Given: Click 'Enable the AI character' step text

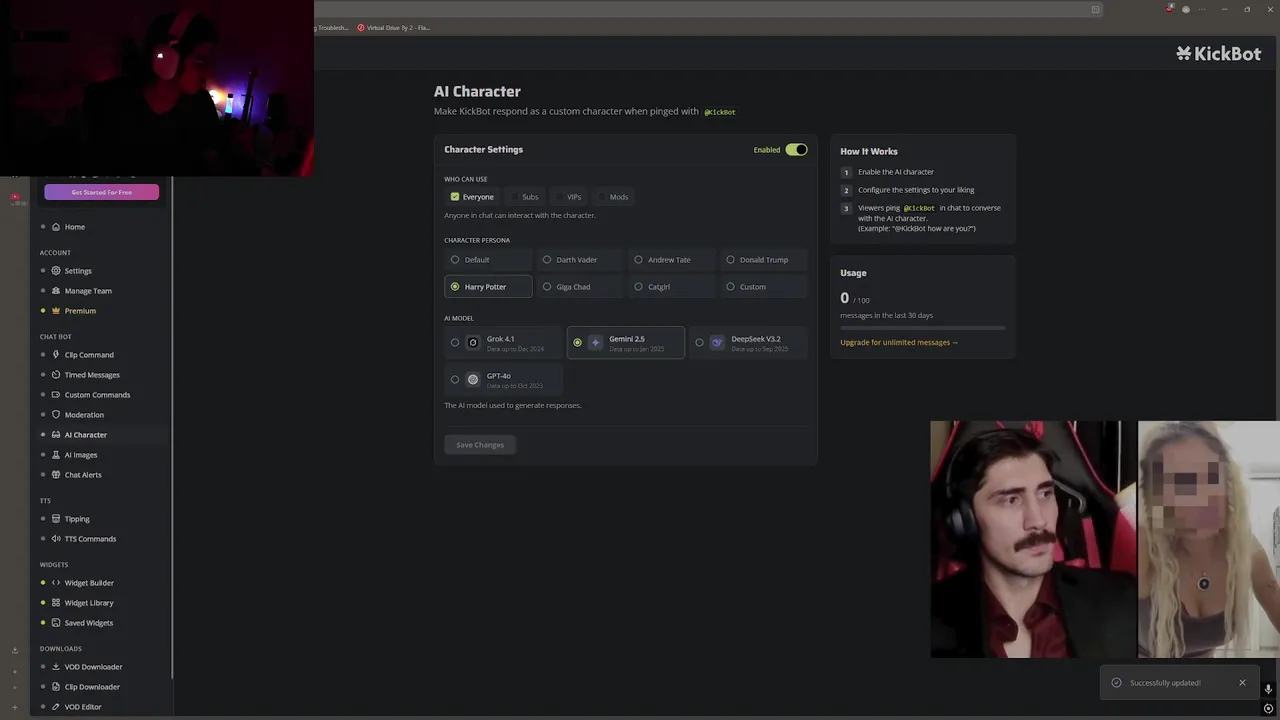Looking at the screenshot, I should [x=896, y=172].
